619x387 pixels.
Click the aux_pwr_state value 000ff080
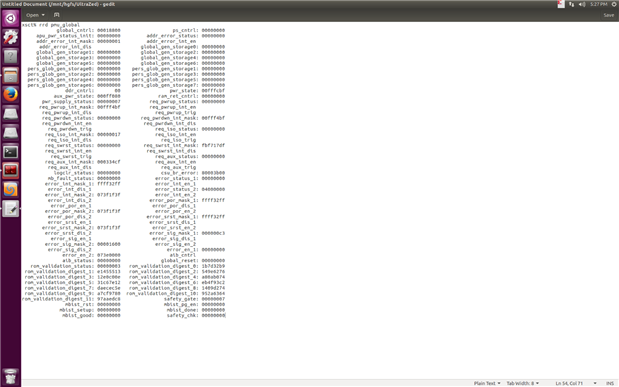click(109, 96)
